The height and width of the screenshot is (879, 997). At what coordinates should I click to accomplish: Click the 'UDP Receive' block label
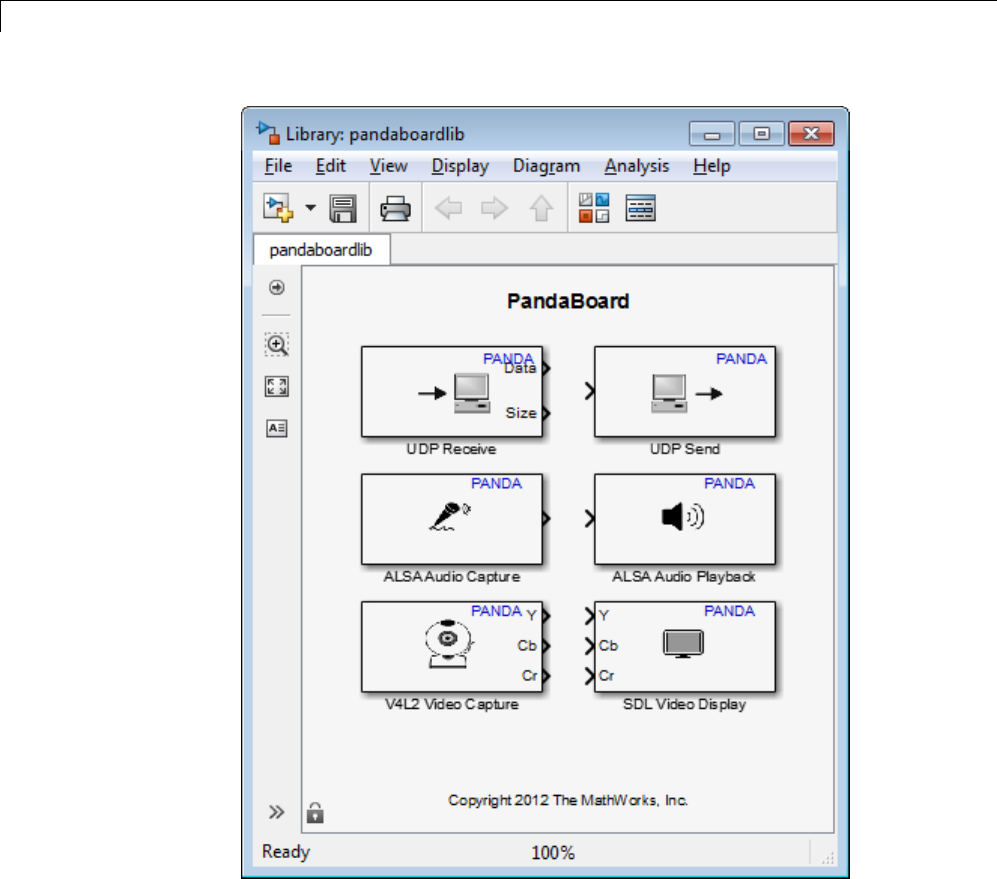[451, 449]
